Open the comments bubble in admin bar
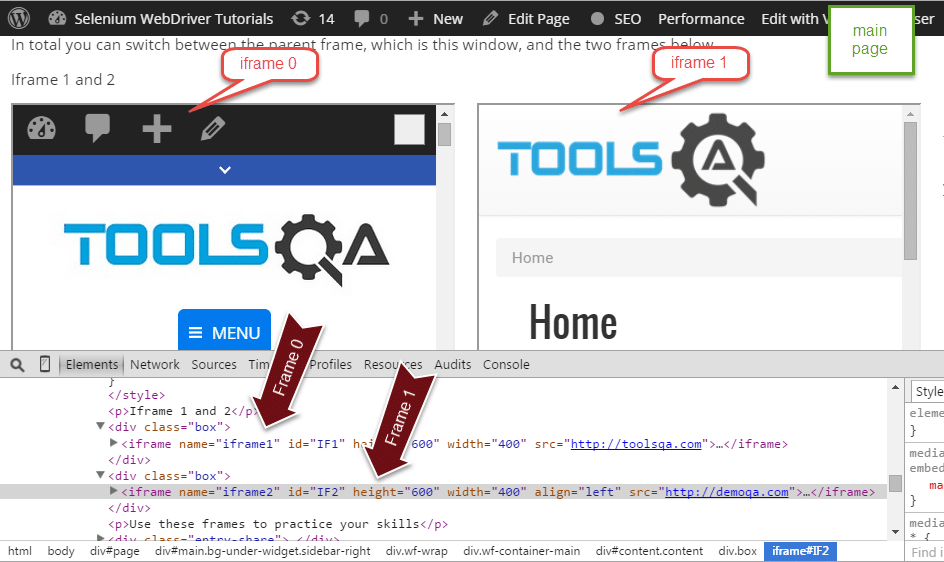This screenshot has height=562, width=944. 361,19
